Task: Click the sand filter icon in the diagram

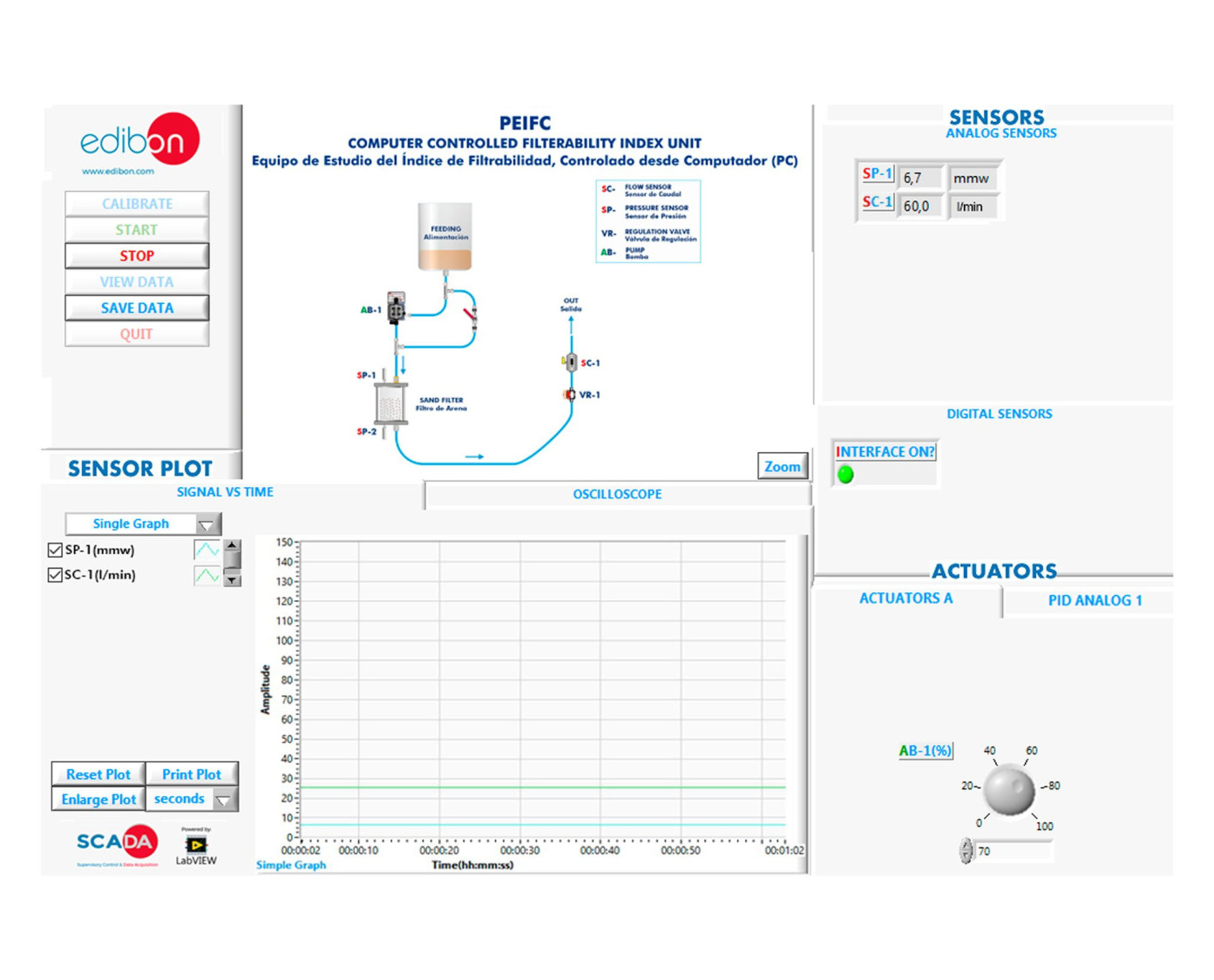Action: tap(390, 403)
